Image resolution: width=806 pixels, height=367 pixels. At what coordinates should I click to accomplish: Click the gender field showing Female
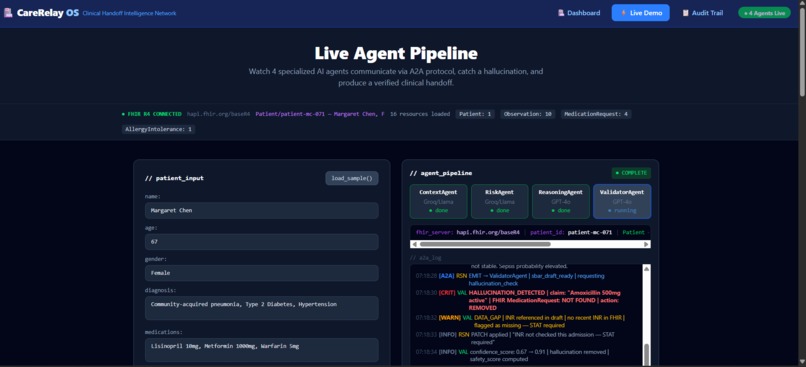(262, 273)
